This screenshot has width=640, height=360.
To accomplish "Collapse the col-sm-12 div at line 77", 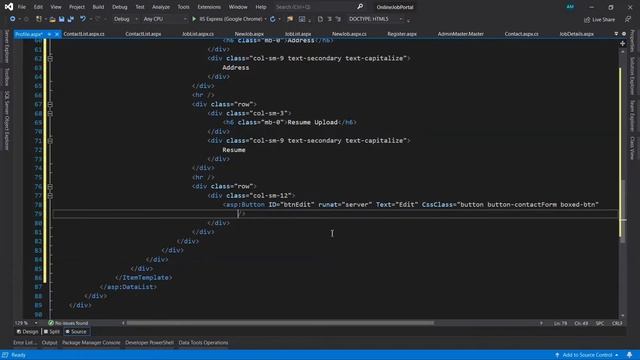I will click(50, 196).
